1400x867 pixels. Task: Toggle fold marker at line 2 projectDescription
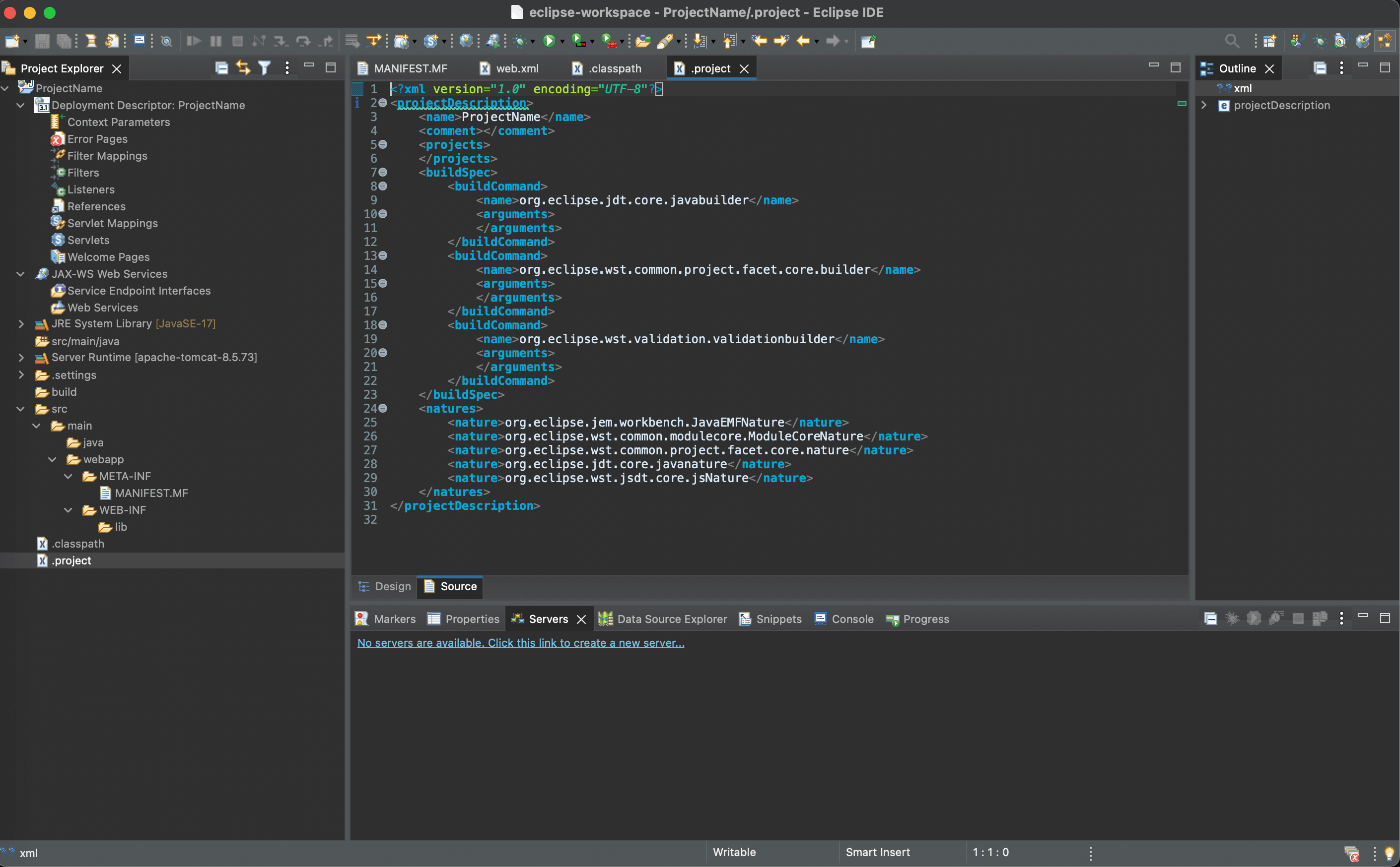tap(383, 103)
